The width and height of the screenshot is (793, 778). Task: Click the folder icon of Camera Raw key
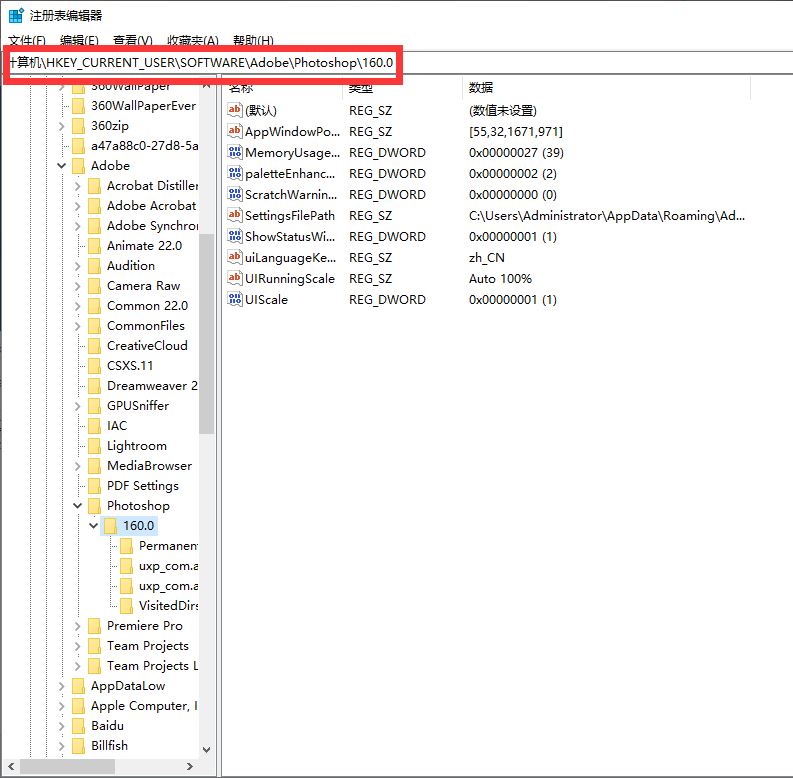pos(94,286)
